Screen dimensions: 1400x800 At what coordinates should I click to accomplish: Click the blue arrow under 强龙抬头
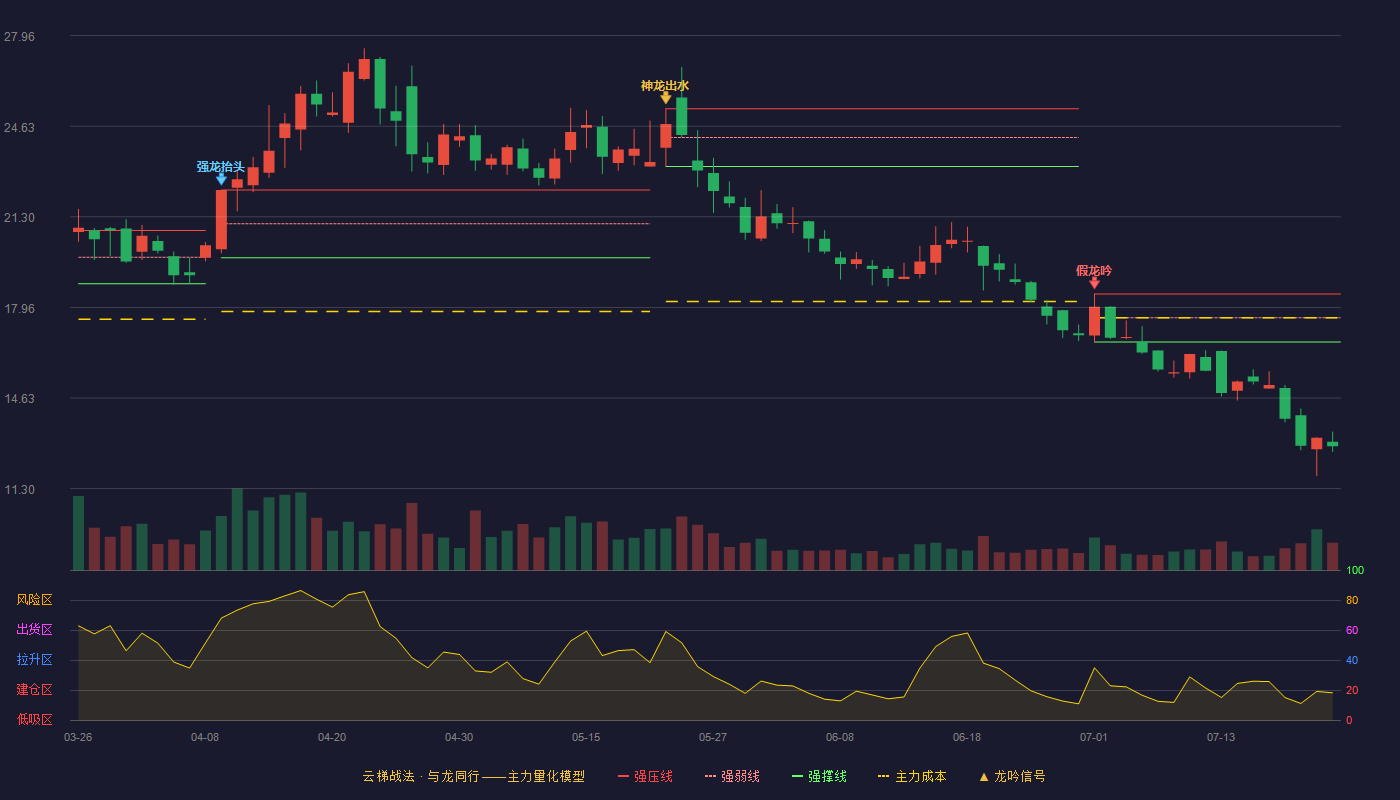[x=221, y=179]
